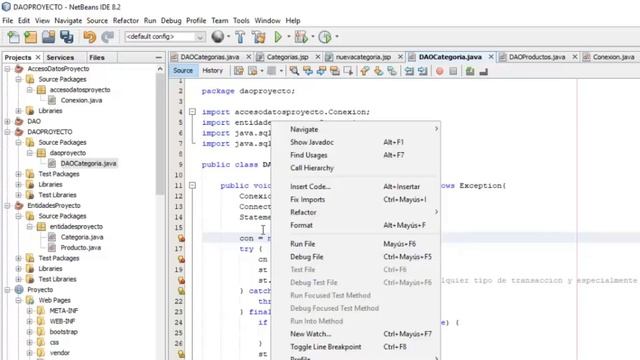Collapse the line 11 method fold
This screenshot has height=360, width=640.
click(192, 186)
